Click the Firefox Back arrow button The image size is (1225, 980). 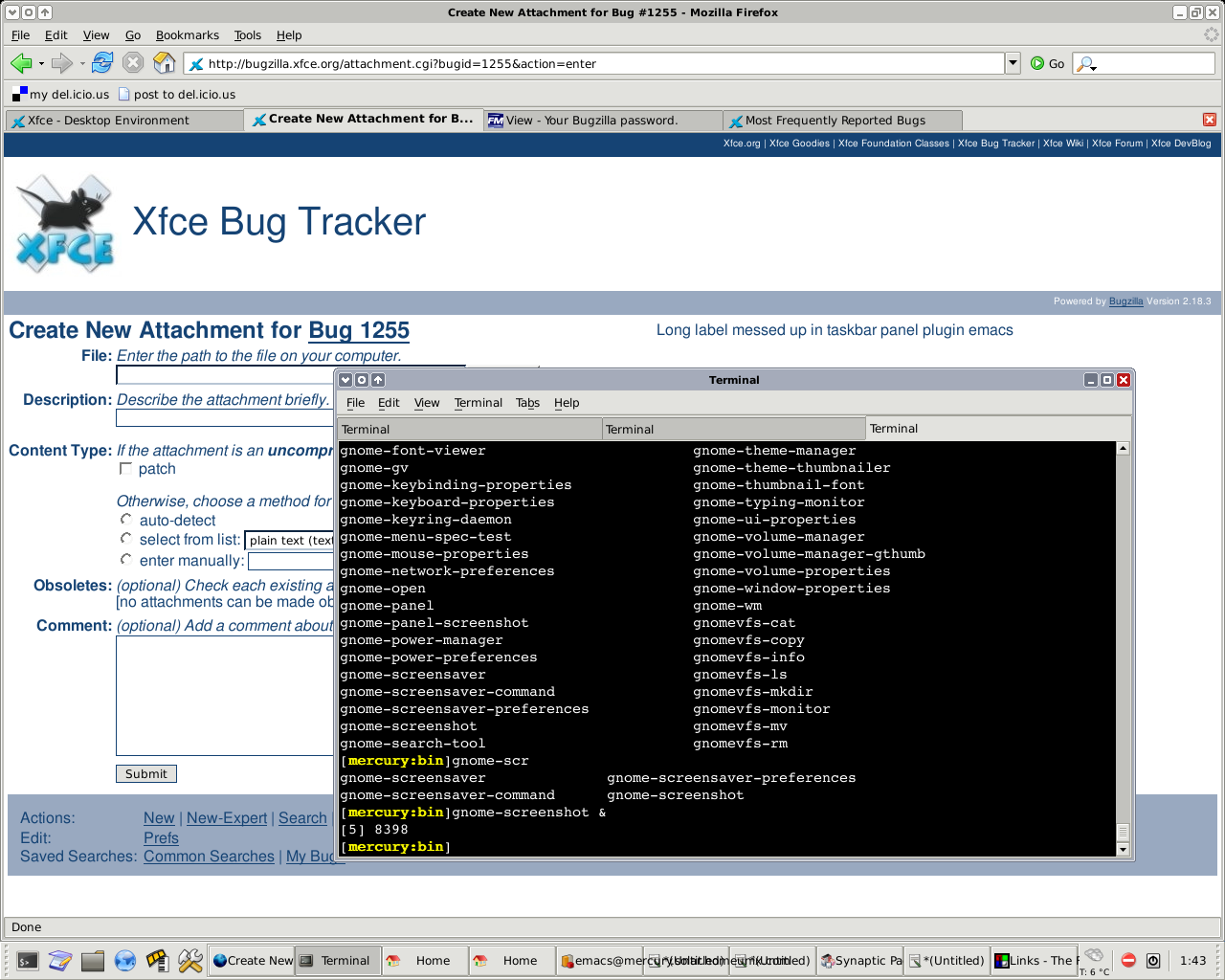click(20, 63)
